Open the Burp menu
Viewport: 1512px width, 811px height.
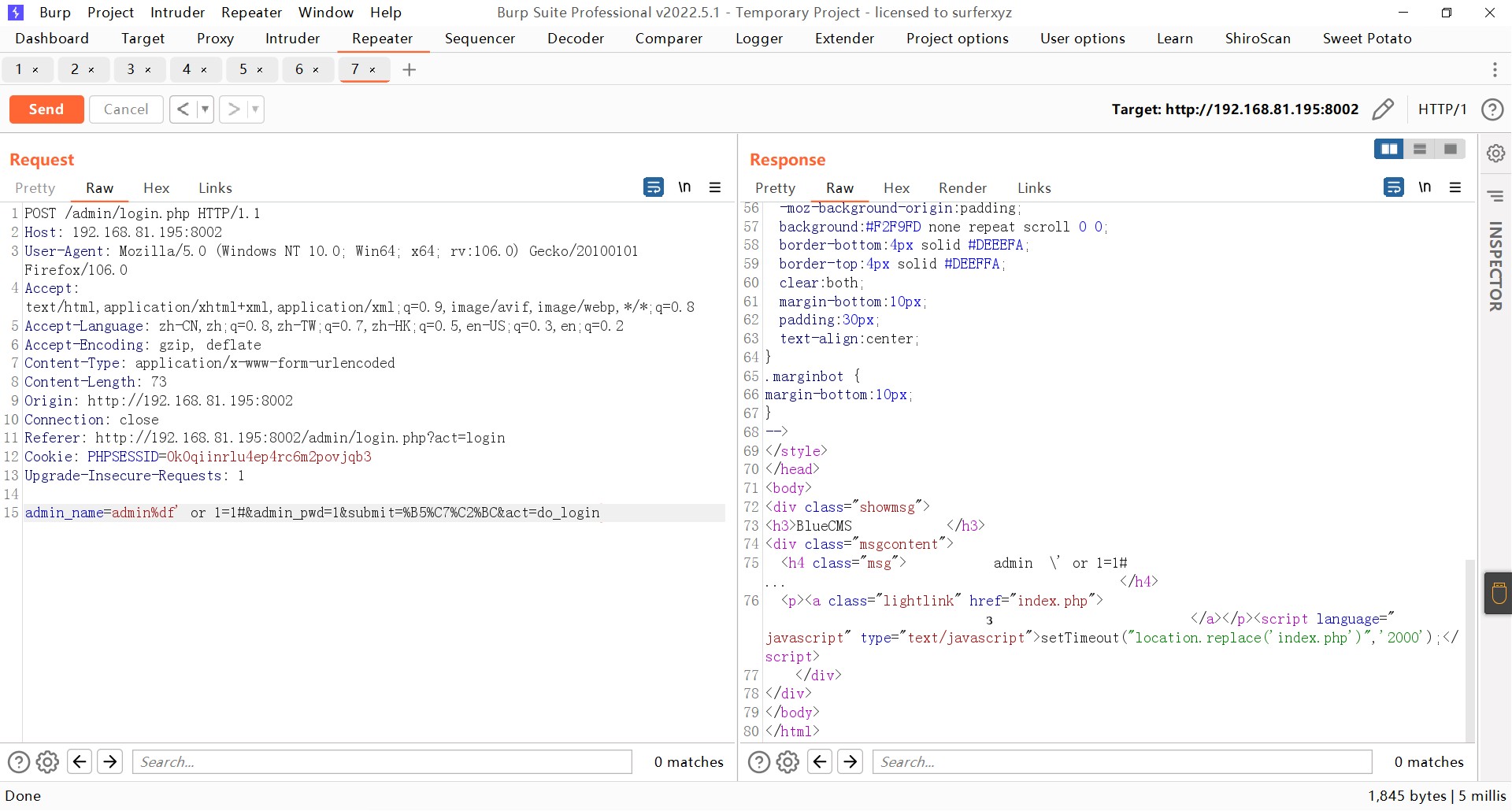[55, 13]
